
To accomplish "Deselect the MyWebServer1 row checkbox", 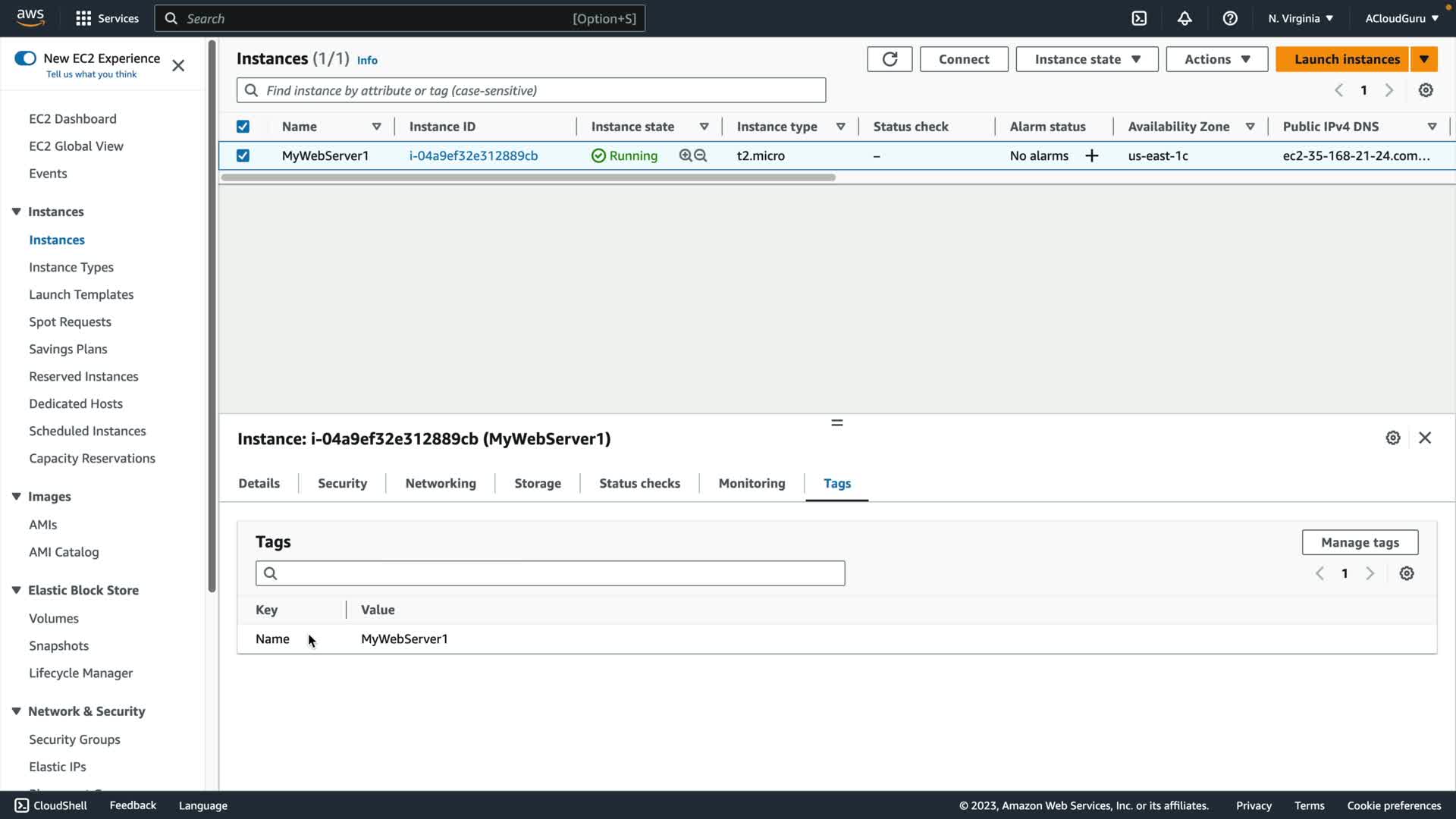I will pos(243,155).
